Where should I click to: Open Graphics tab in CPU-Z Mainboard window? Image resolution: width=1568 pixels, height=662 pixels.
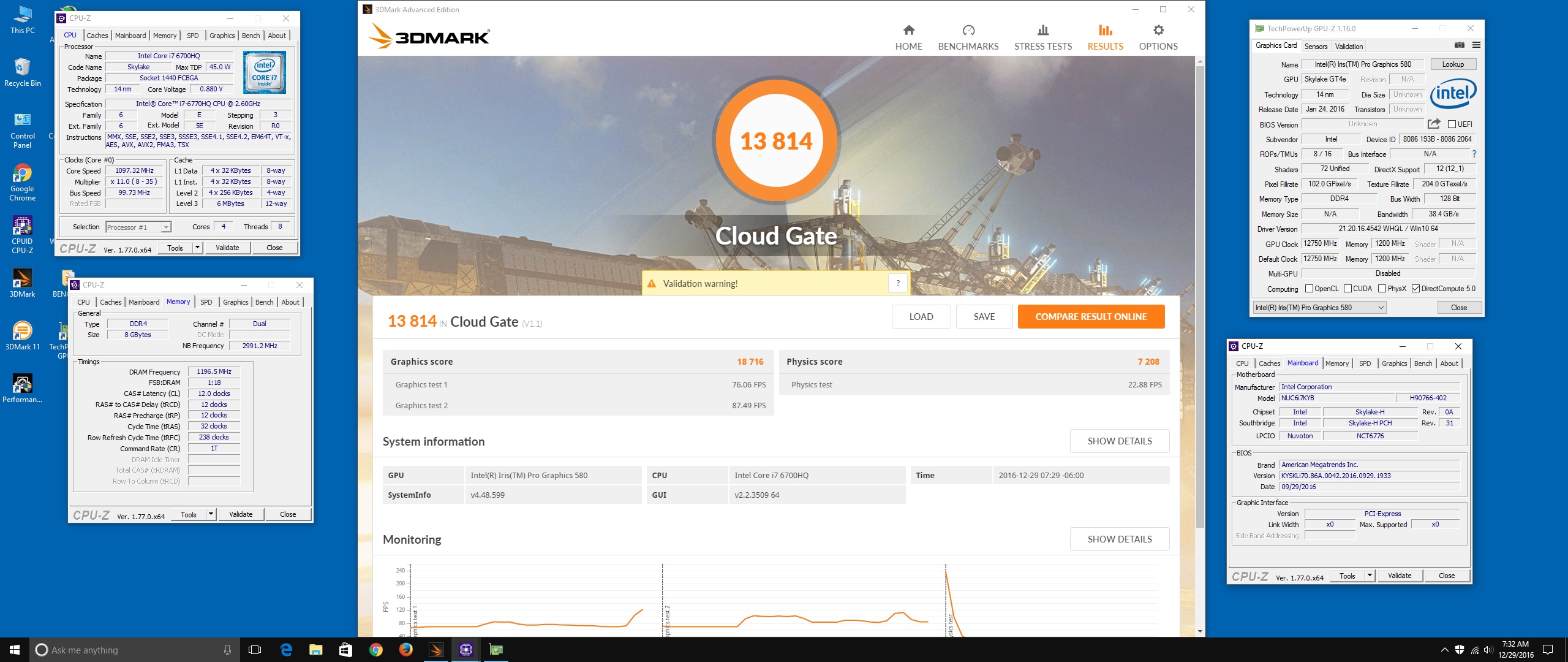pos(1394,363)
